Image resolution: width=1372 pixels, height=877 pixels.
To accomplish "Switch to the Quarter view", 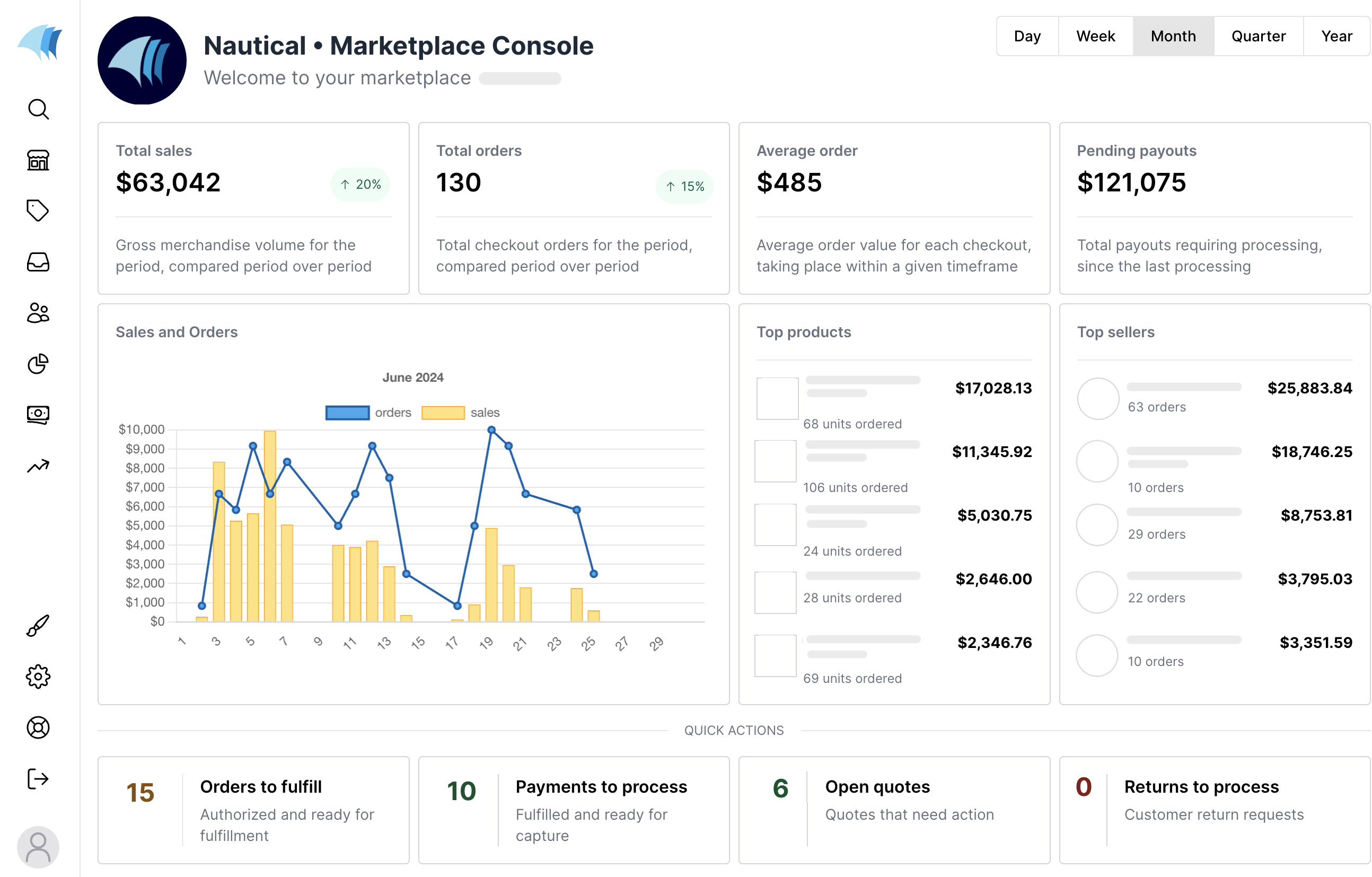I will pos(1259,36).
